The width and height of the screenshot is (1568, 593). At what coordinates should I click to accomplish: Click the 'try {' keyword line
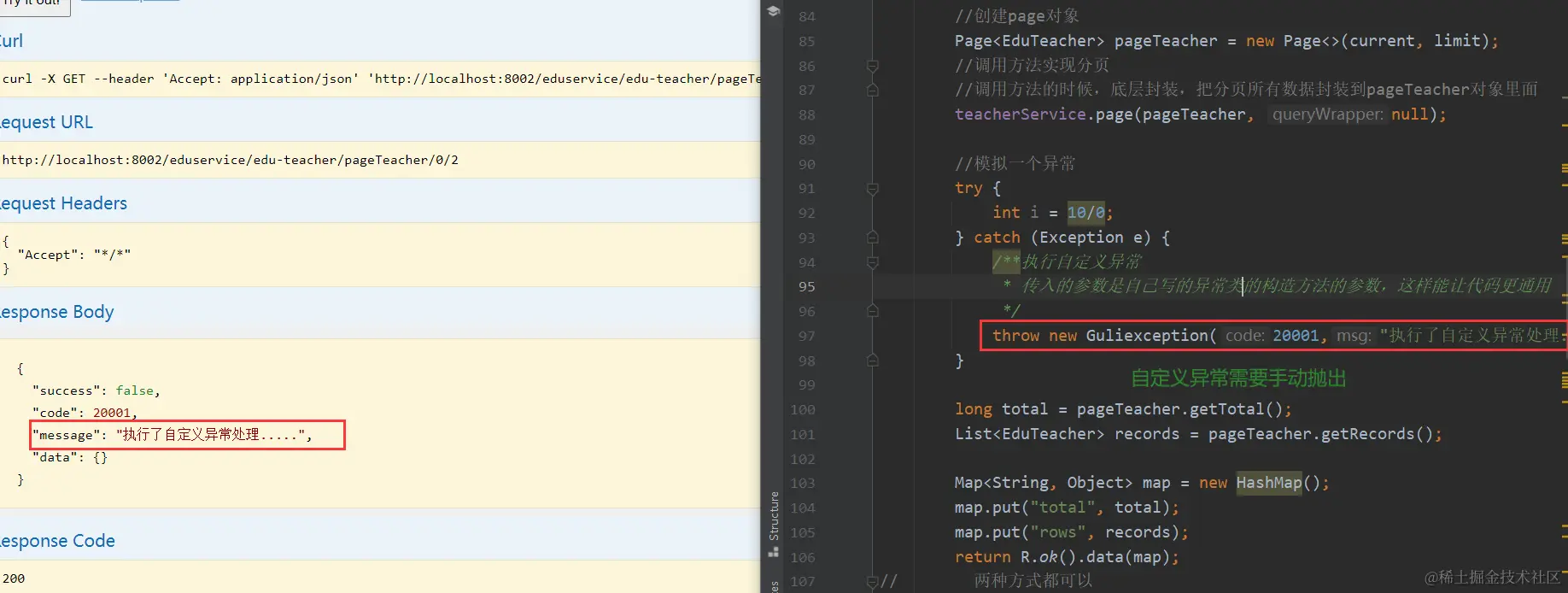pos(978,188)
